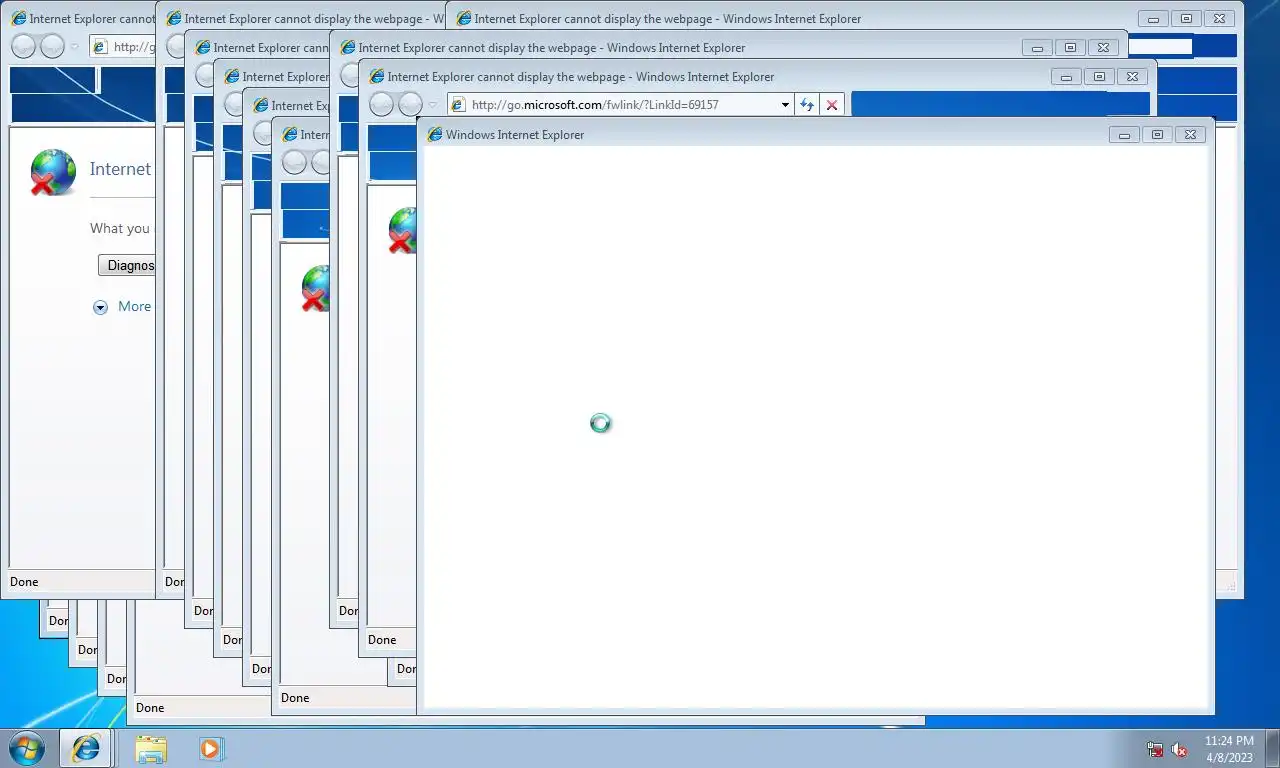Open recent pages dropdown in the Diagnose window
Screen dimensions: 1280x768
75,46
